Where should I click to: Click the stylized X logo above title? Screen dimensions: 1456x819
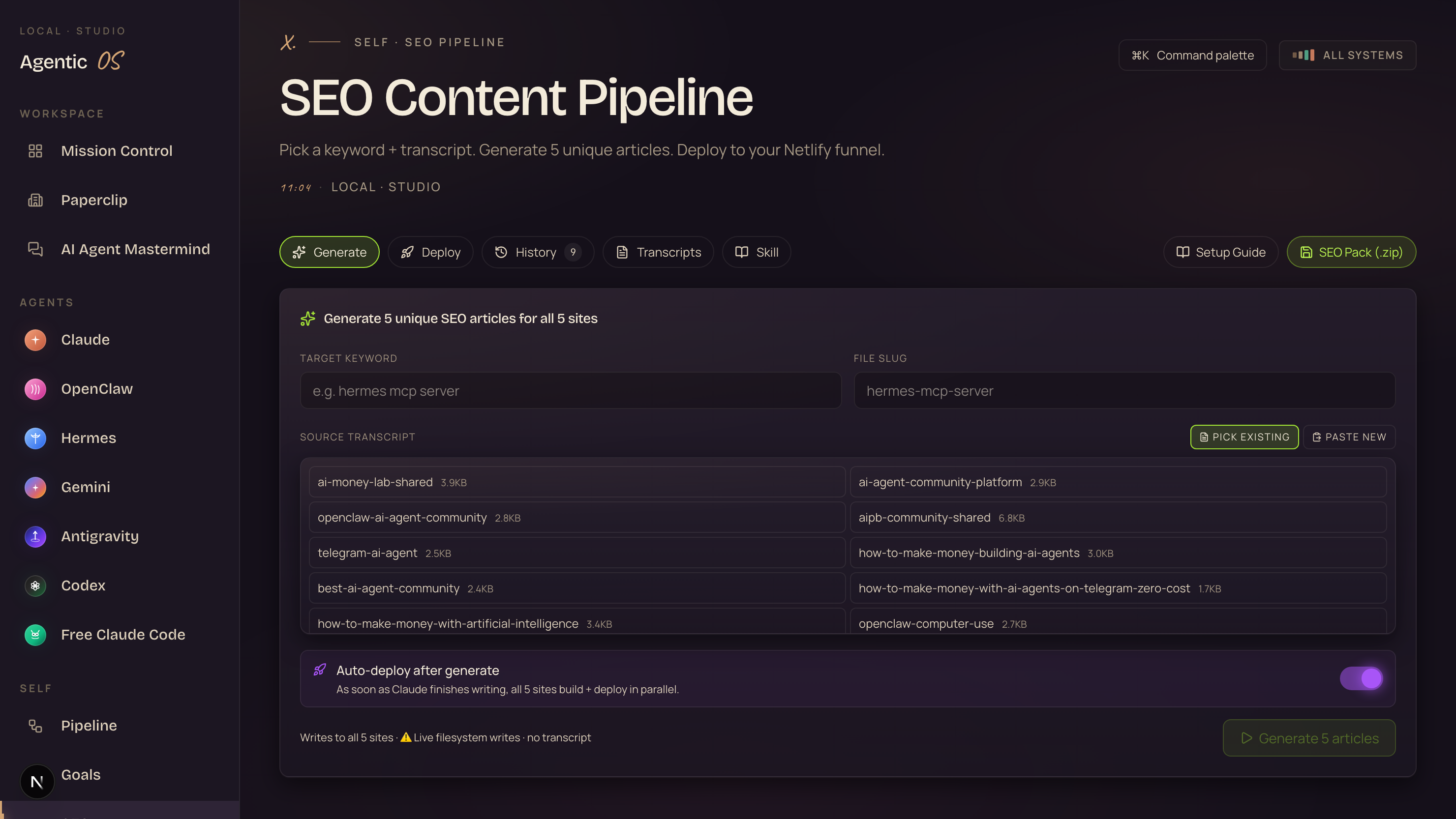tap(288, 42)
